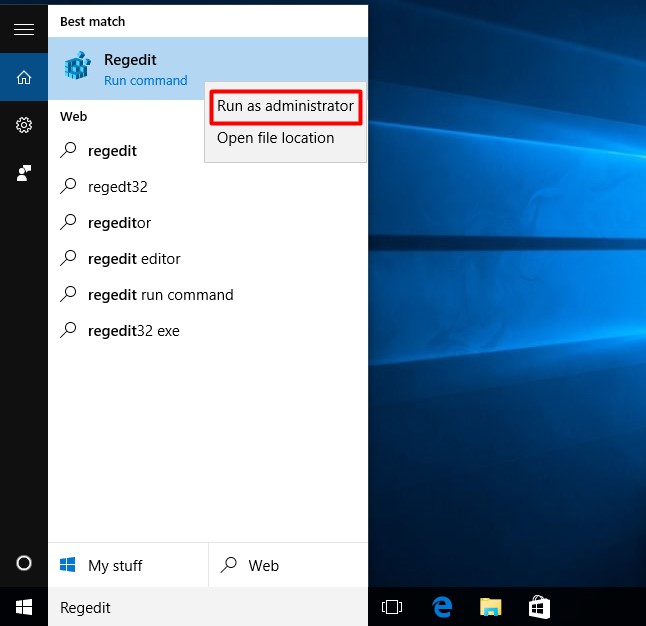
Task: Select Open file location
Action: [x=276, y=138]
